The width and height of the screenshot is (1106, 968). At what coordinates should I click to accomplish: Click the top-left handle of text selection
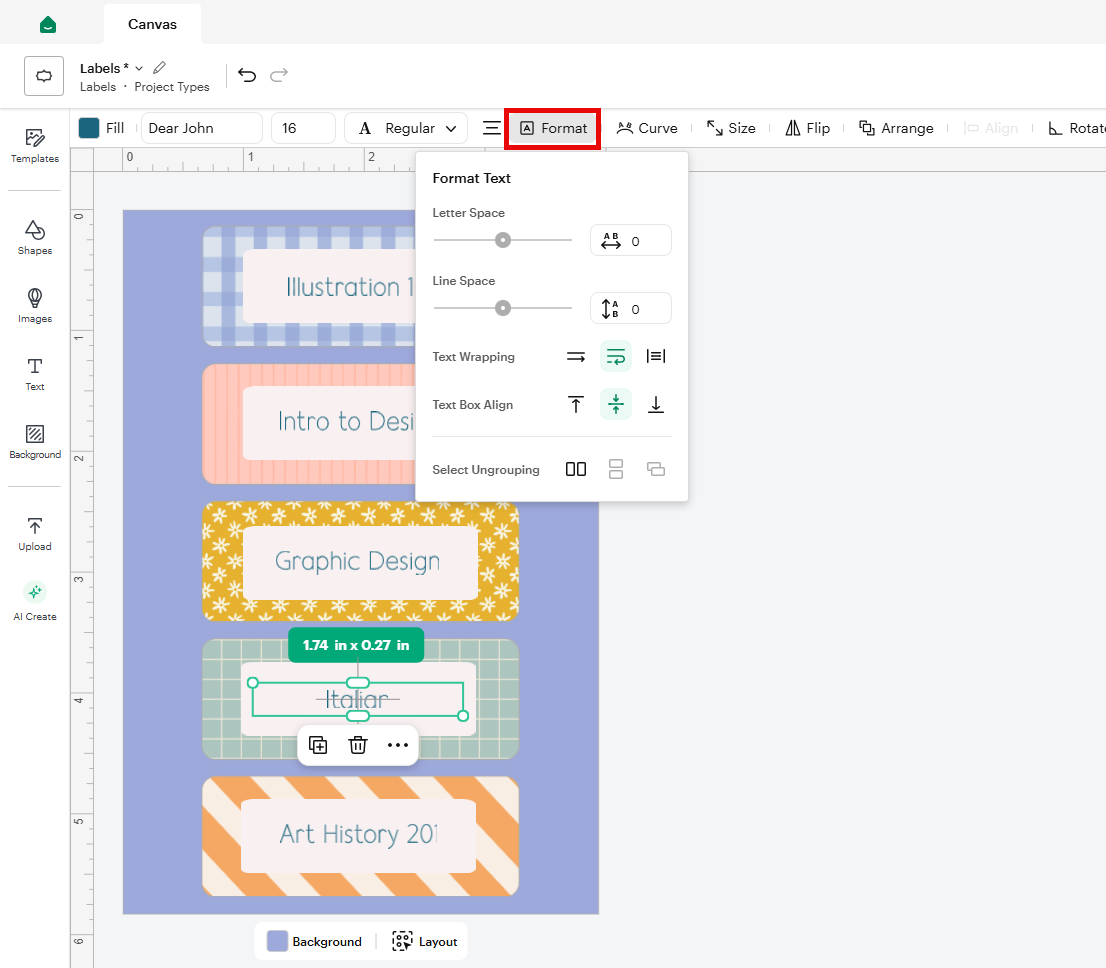[x=253, y=682]
